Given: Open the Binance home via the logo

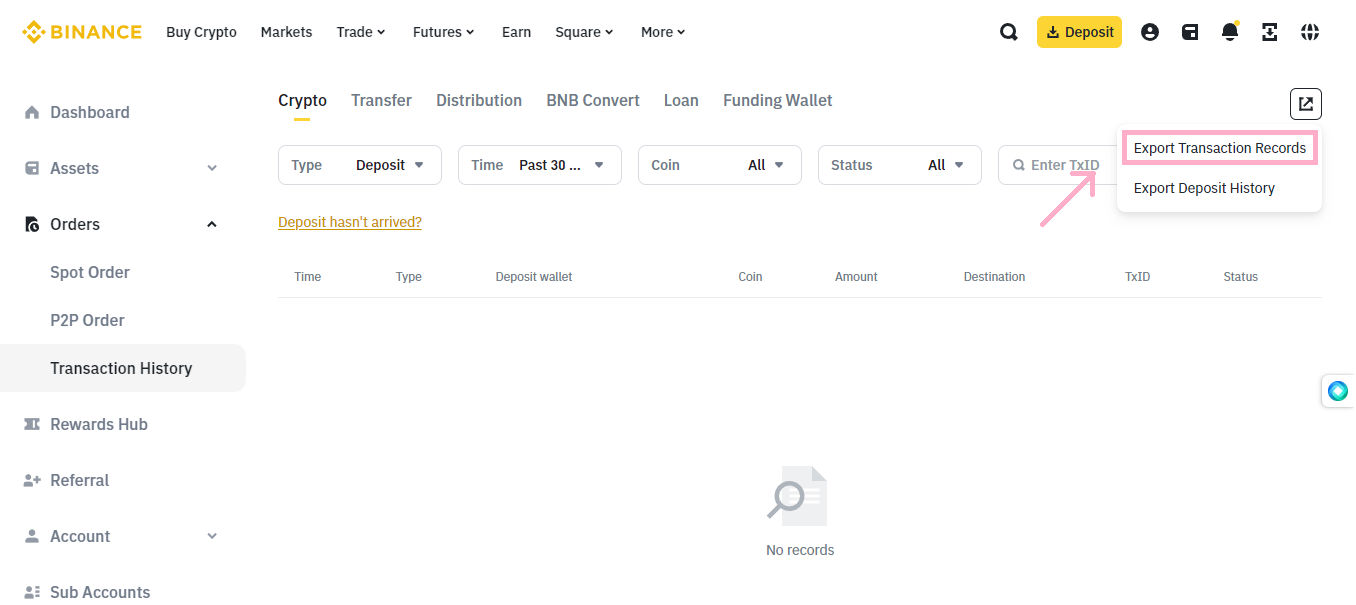Looking at the screenshot, I should click(x=80, y=31).
